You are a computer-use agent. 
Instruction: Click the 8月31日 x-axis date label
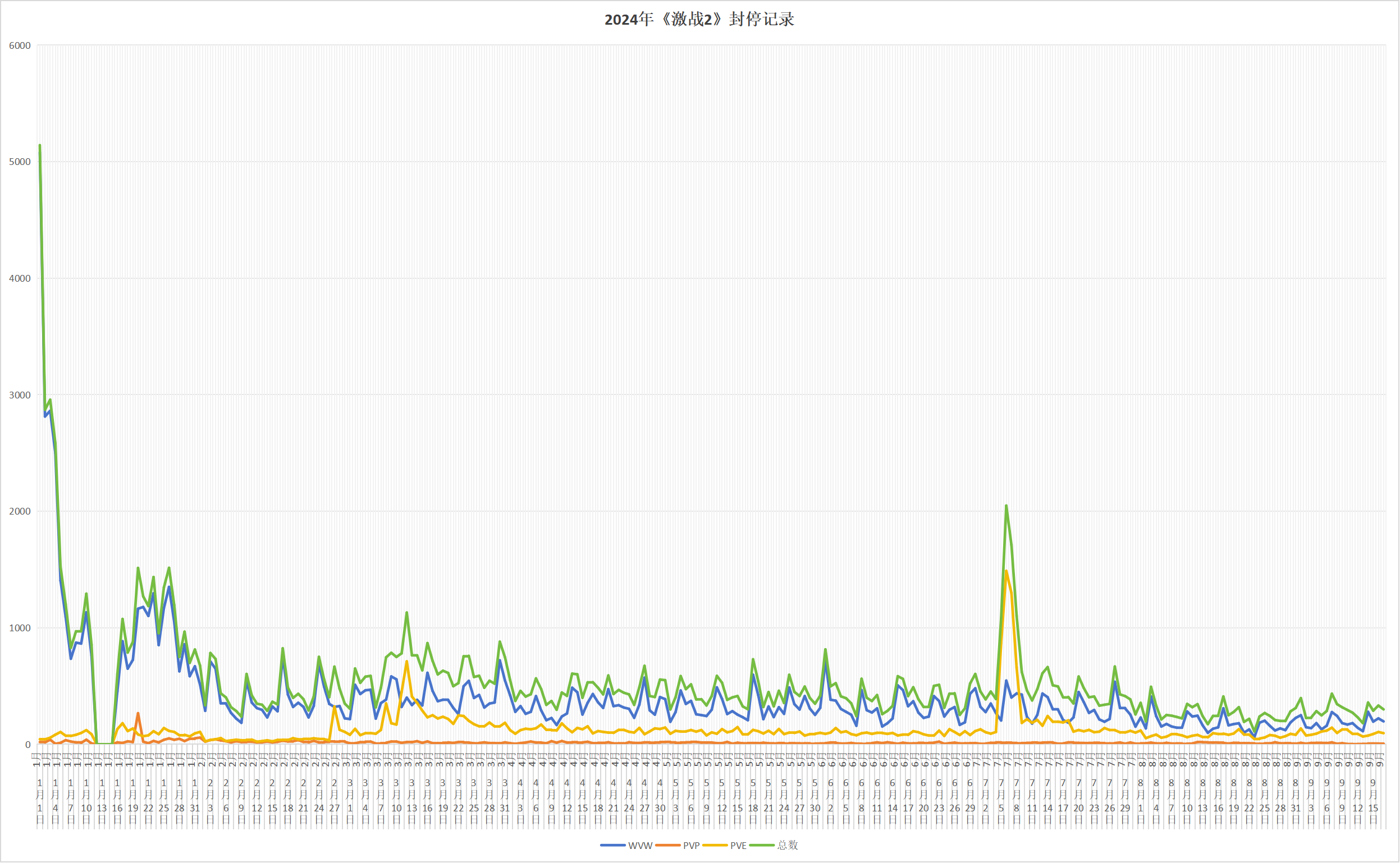[x=1296, y=802]
